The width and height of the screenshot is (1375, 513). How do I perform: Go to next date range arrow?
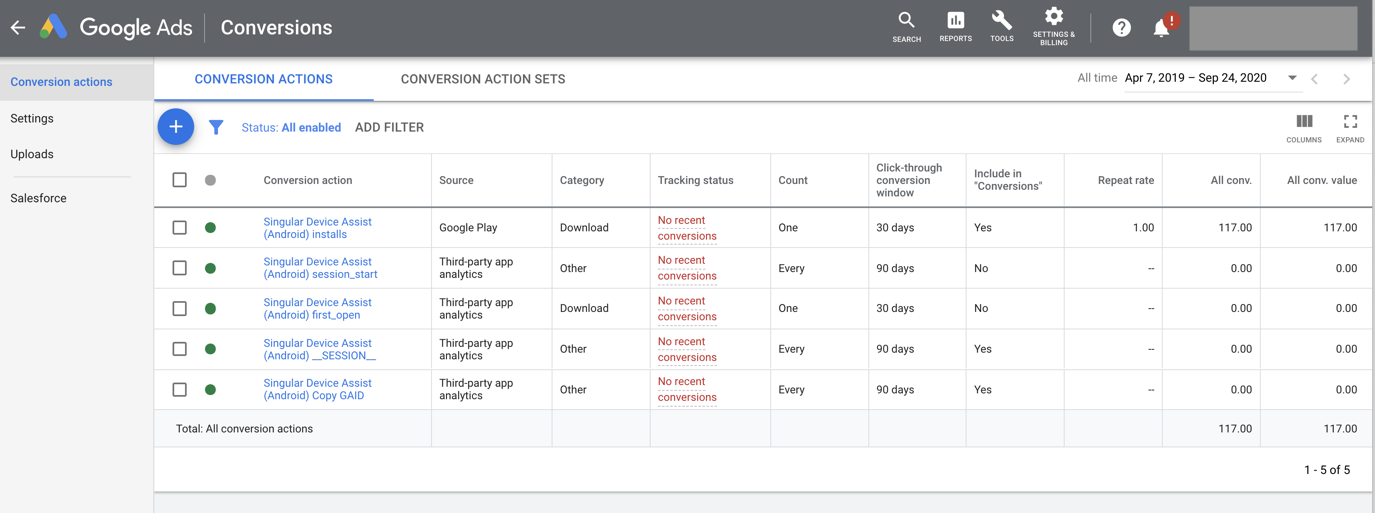tap(1347, 79)
